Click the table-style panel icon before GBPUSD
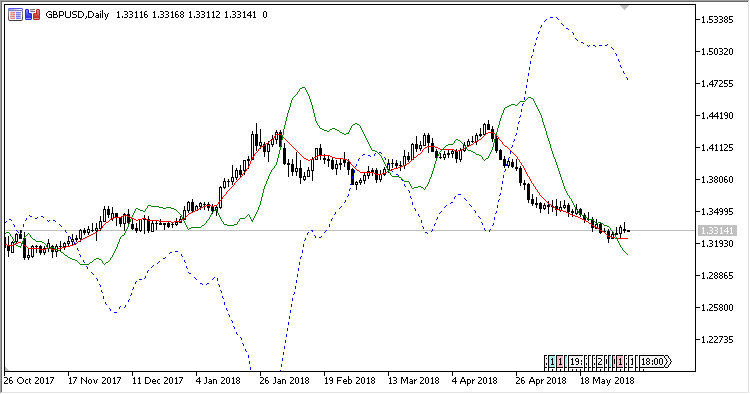The height and width of the screenshot is (394, 750). click(15, 15)
